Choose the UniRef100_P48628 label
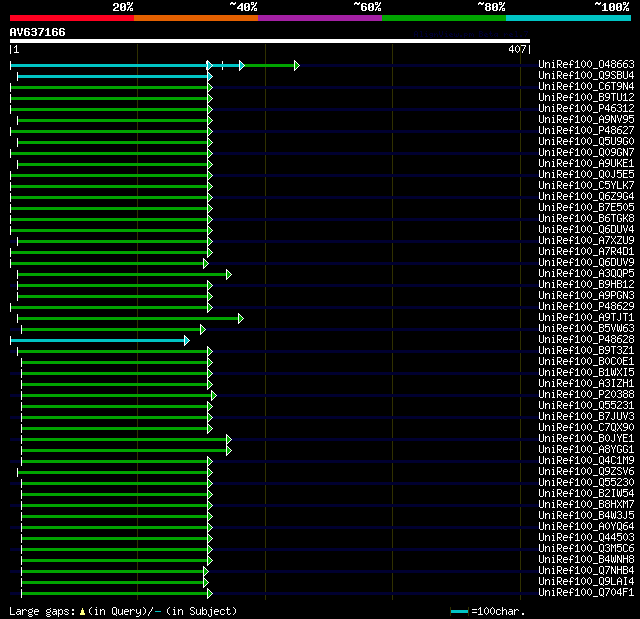 586,339
